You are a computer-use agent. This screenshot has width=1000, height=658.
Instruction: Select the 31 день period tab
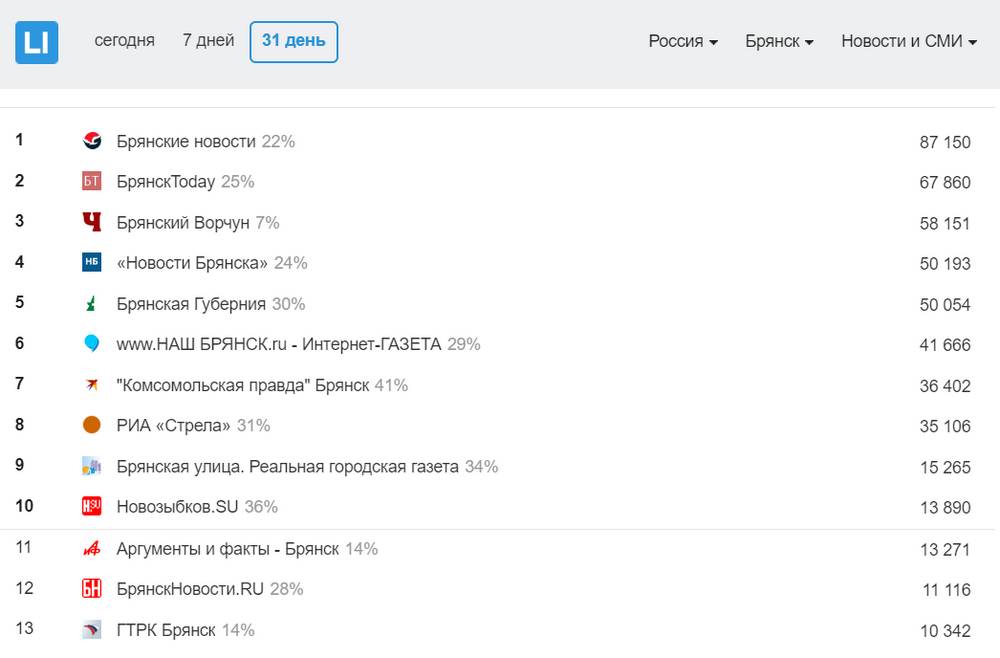294,42
